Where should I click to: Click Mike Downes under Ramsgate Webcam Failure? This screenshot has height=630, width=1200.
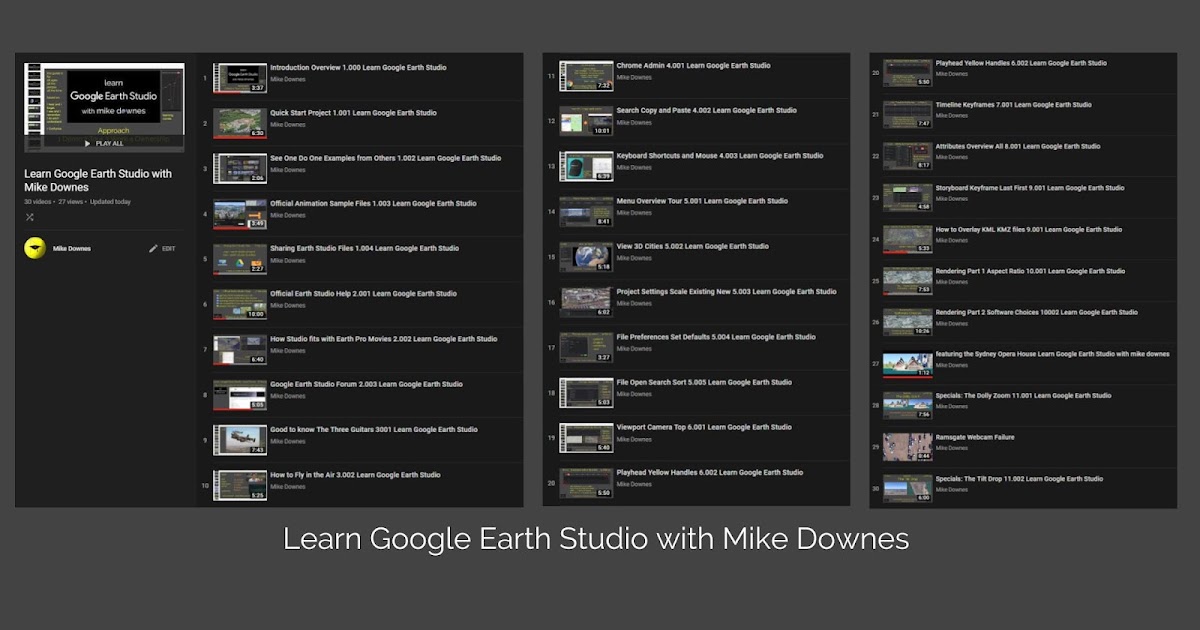pyautogui.click(x=951, y=448)
